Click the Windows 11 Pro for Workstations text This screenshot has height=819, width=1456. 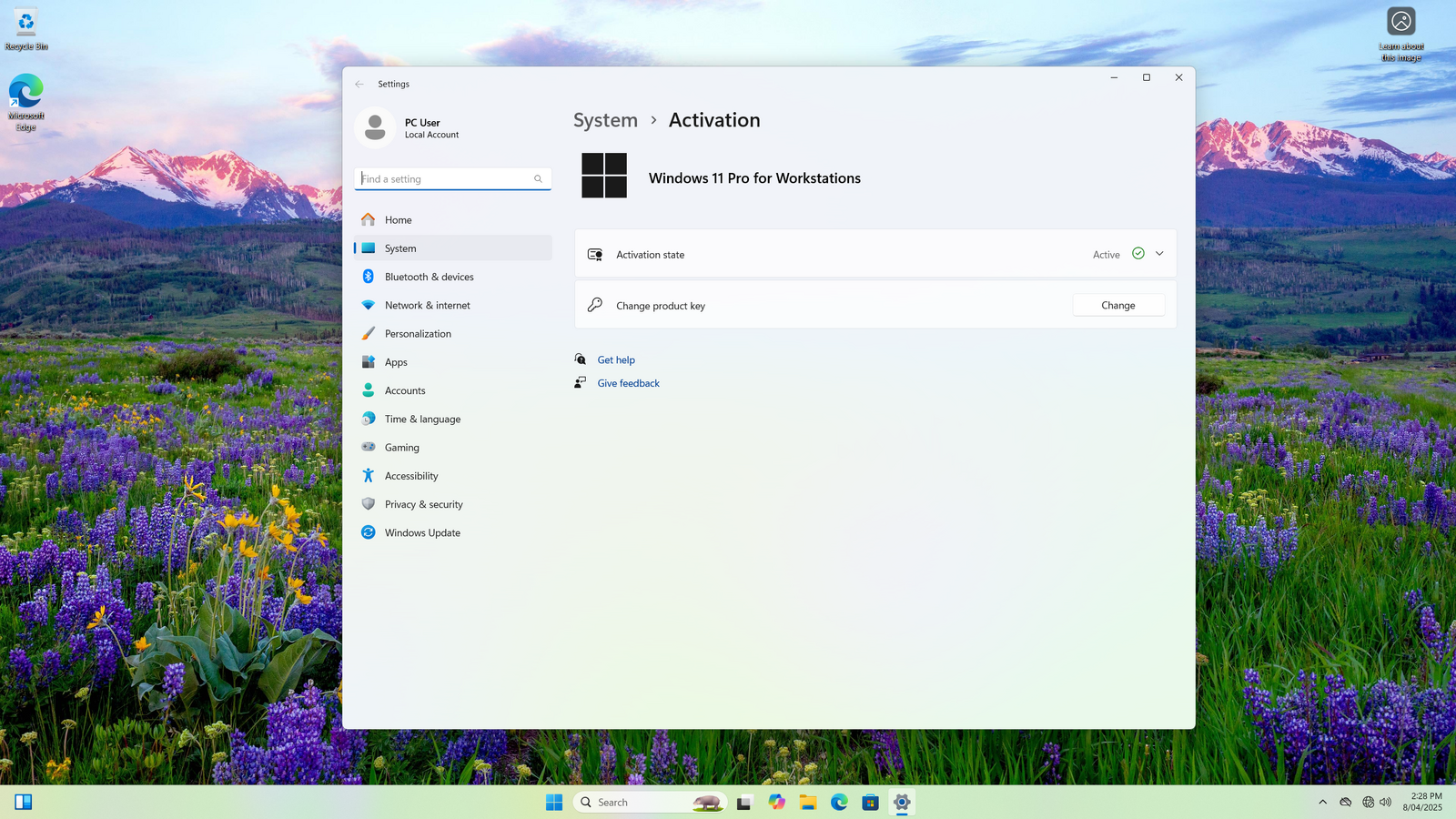click(x=754, y=178)
